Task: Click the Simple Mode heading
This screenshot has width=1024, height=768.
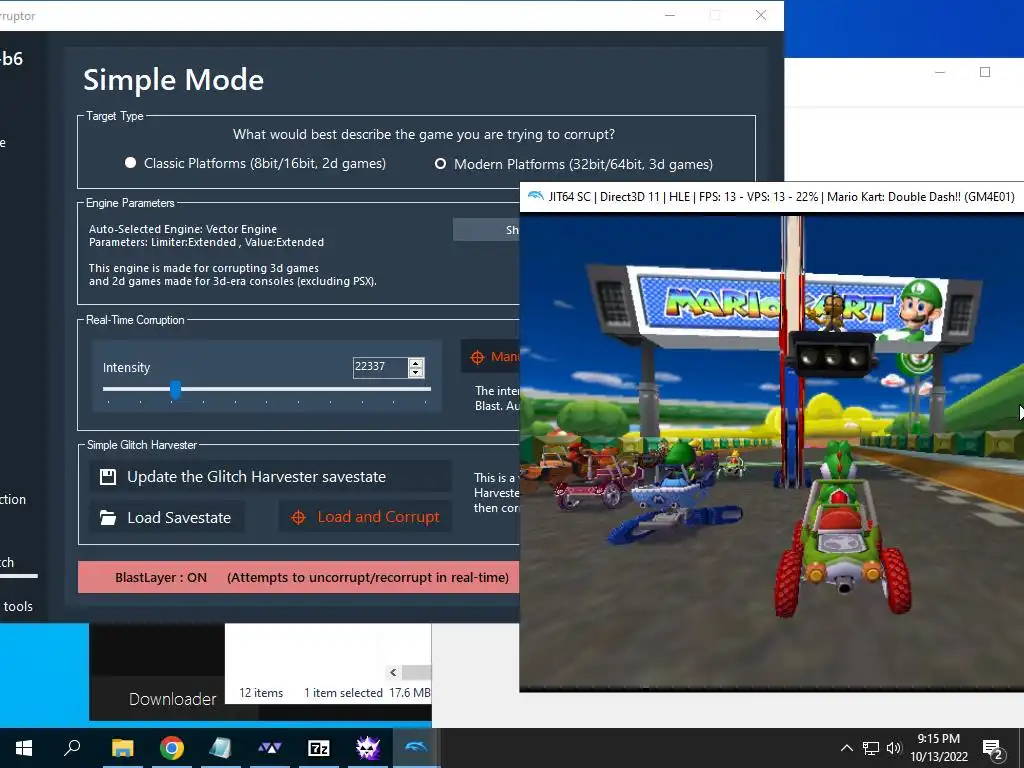Action: coord(174,80)
